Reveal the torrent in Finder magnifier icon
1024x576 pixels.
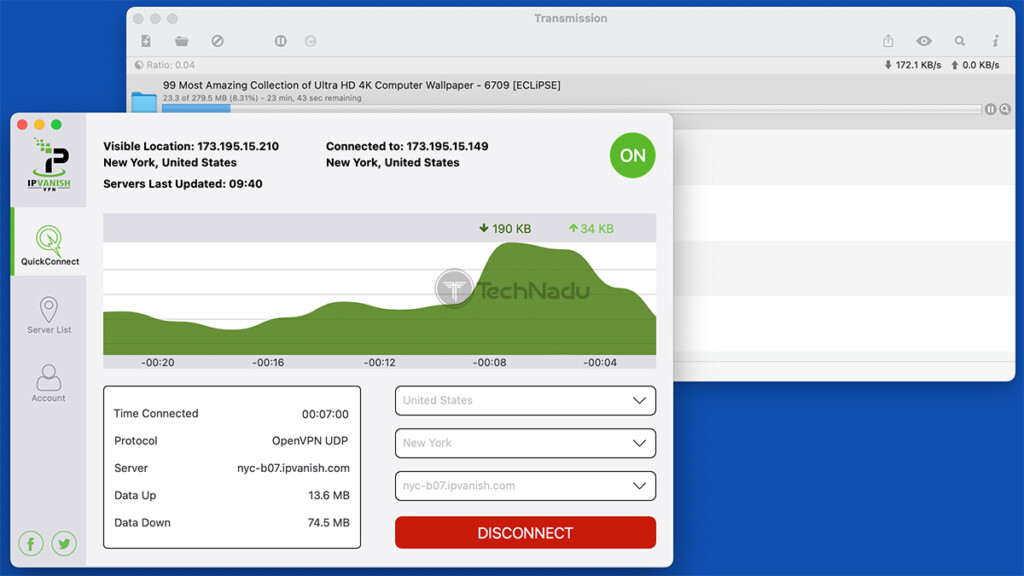pos(1006,109)
